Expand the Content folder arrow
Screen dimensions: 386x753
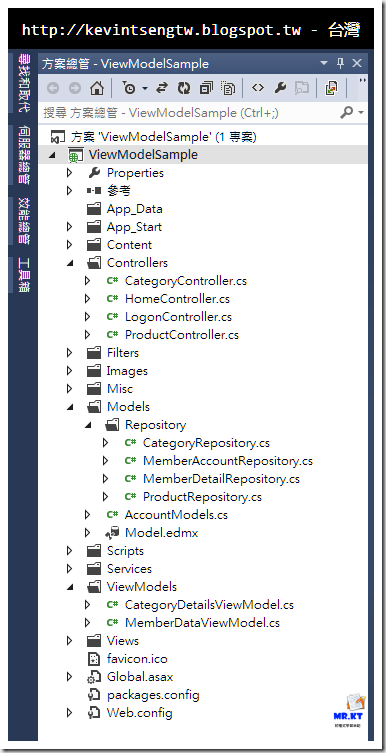pyautogui.click(x=70, y=245)
